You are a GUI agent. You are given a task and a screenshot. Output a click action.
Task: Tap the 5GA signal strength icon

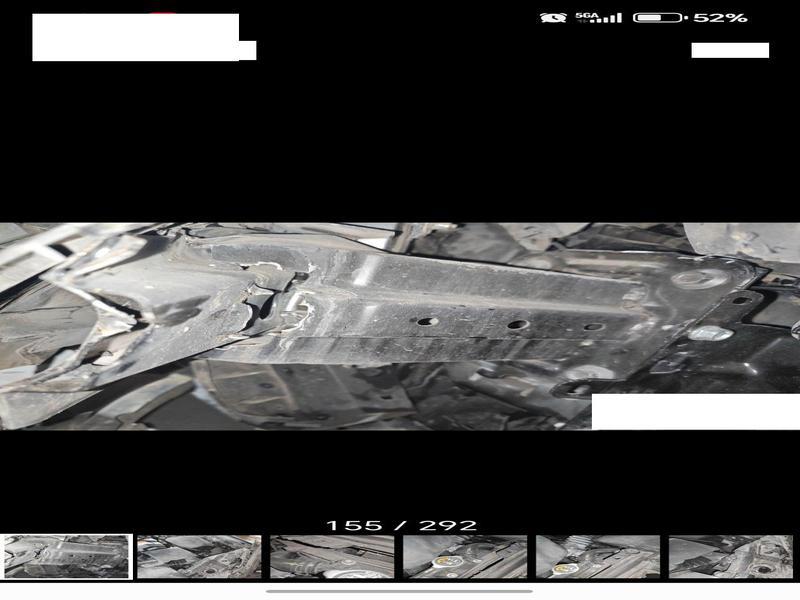(x=598, y=18)
